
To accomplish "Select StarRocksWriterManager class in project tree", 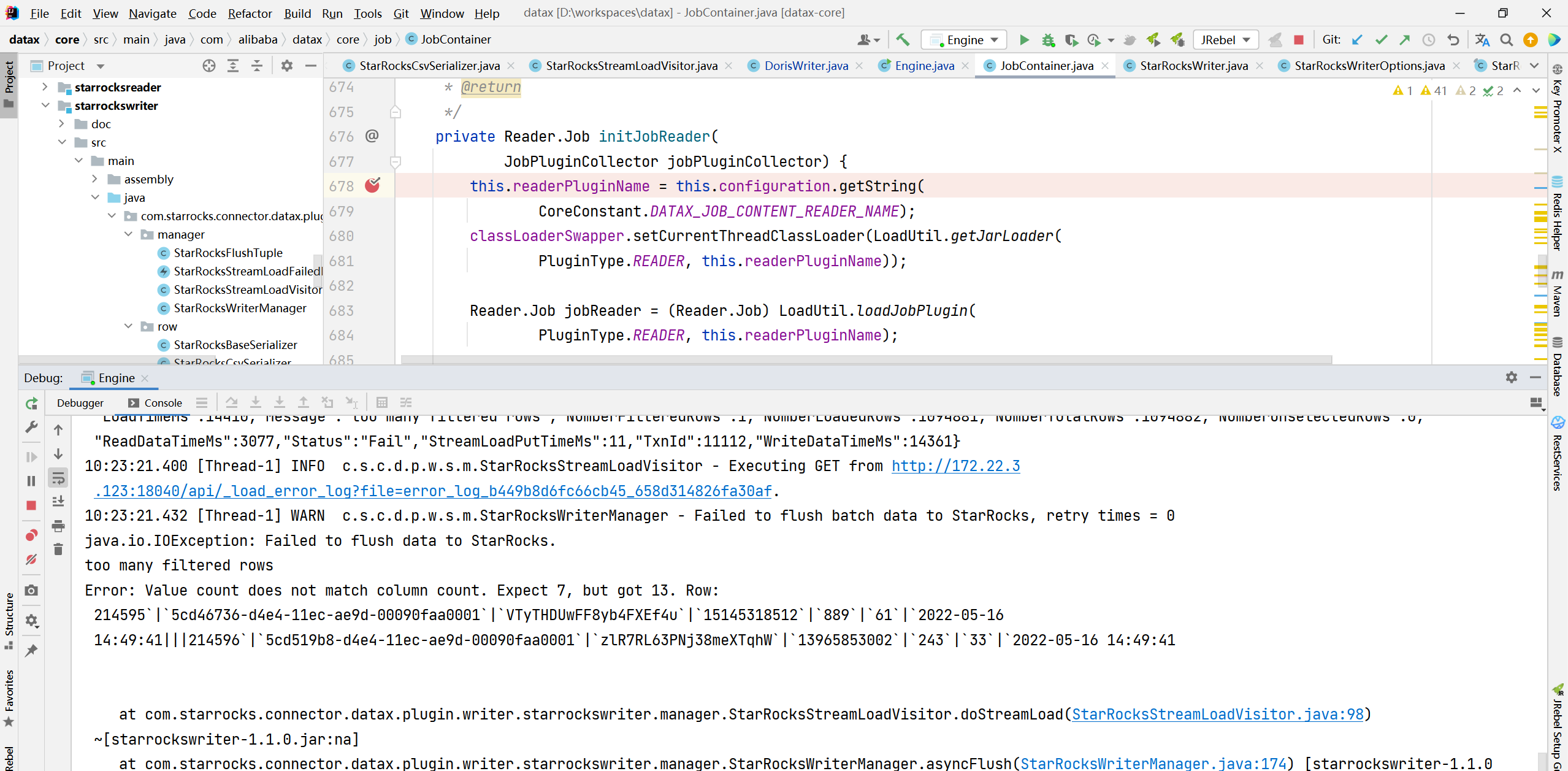I will [x=240, y=308].
